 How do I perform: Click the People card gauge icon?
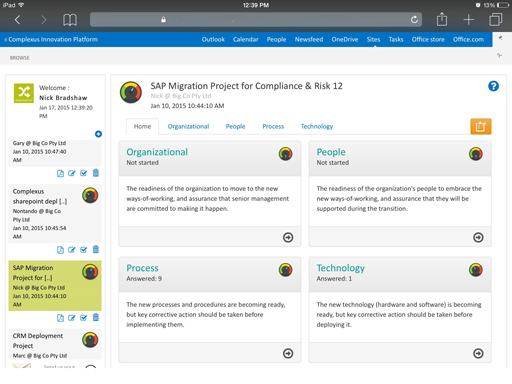coord(476,154)
